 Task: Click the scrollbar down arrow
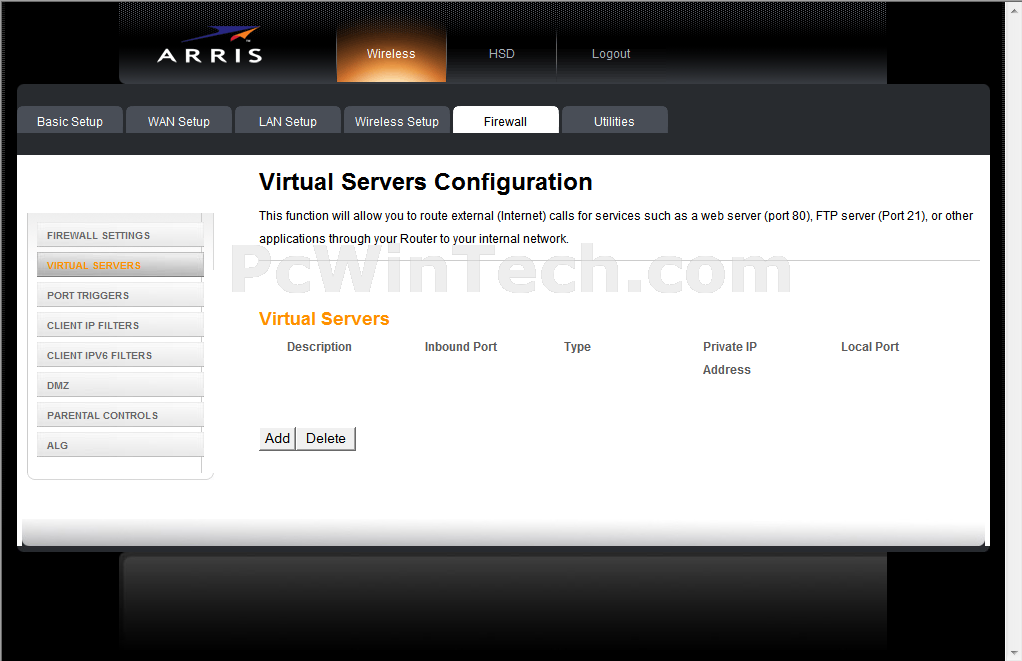click(x=1014, y=653)
